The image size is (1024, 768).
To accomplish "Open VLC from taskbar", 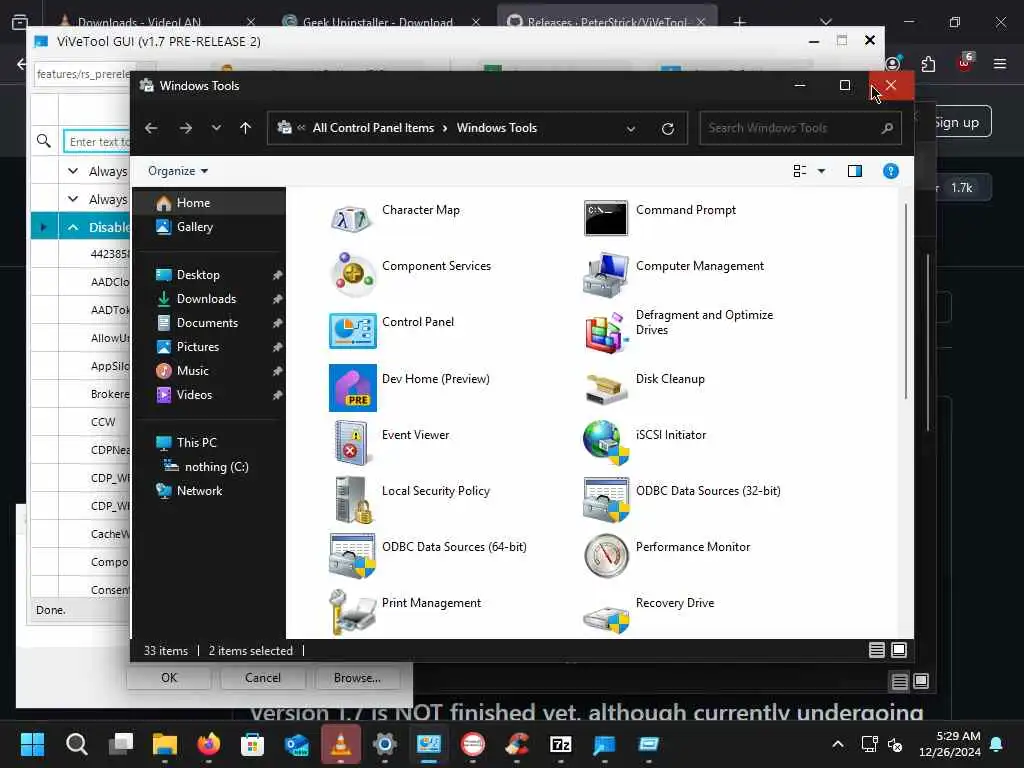I will coord(340,744).
